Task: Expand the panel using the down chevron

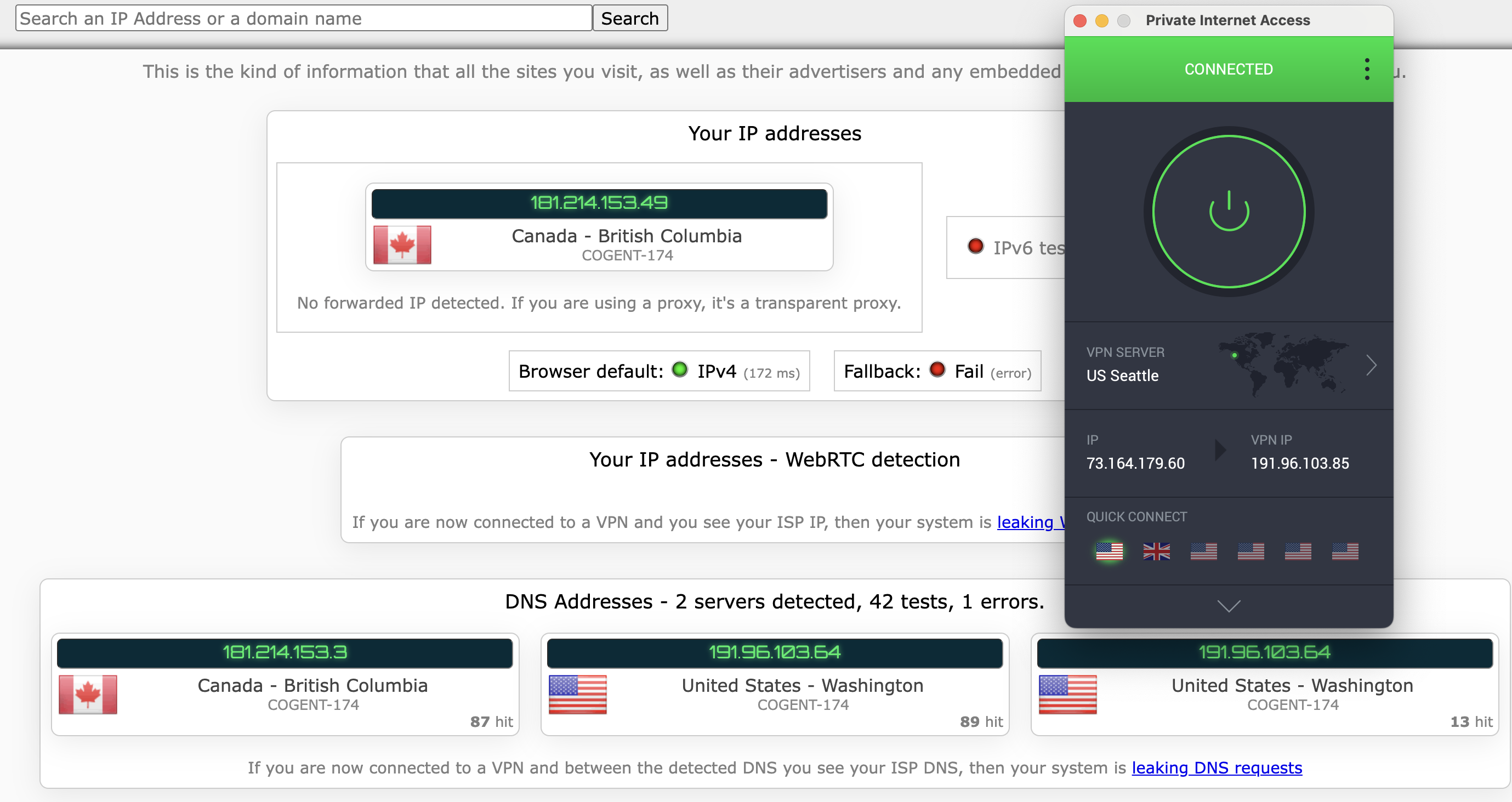Action: pyautogui.click(x=1229, y=606)
